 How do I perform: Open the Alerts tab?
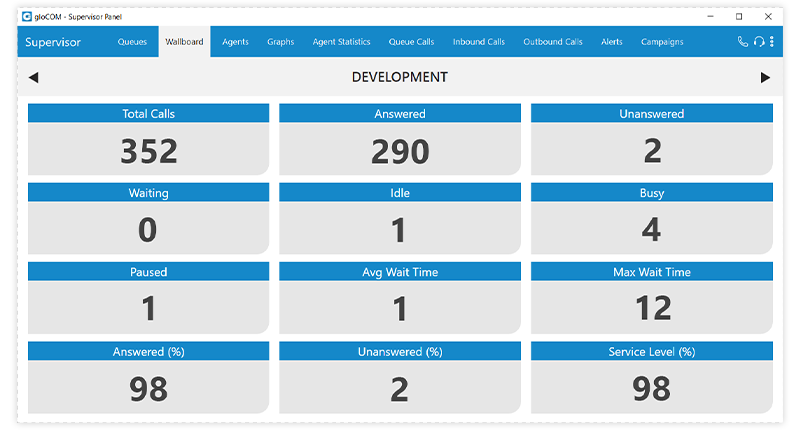click(x=612, y=42)
